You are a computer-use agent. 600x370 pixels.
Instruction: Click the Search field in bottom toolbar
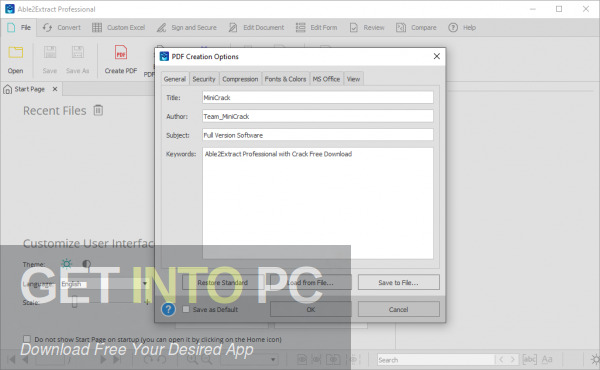tap(435, 360)
